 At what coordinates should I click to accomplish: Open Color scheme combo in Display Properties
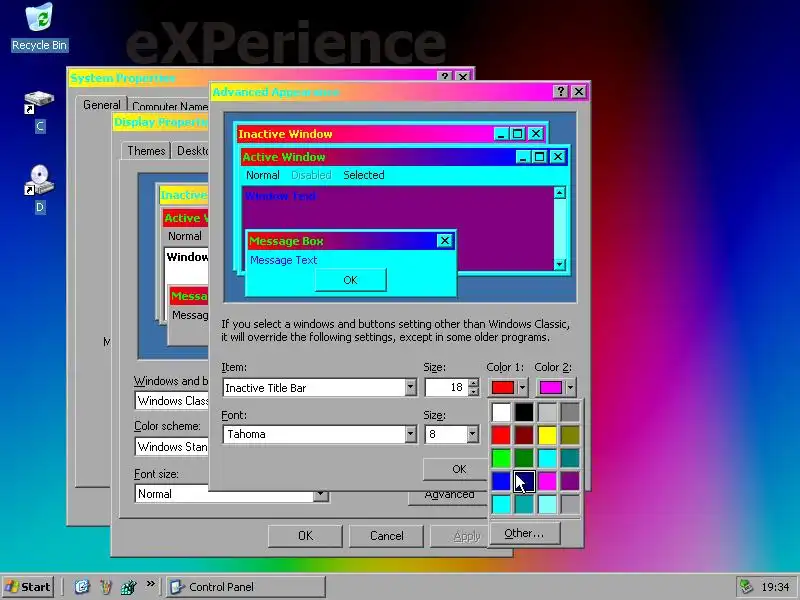(171, 447)
